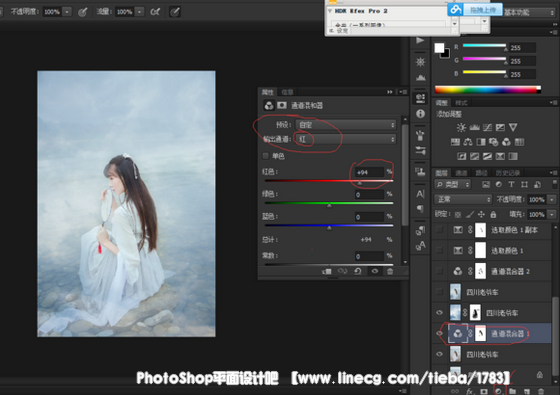Open the 流量 100% arrow in options bar
The image size is (560, 395).
click(140, 12)
